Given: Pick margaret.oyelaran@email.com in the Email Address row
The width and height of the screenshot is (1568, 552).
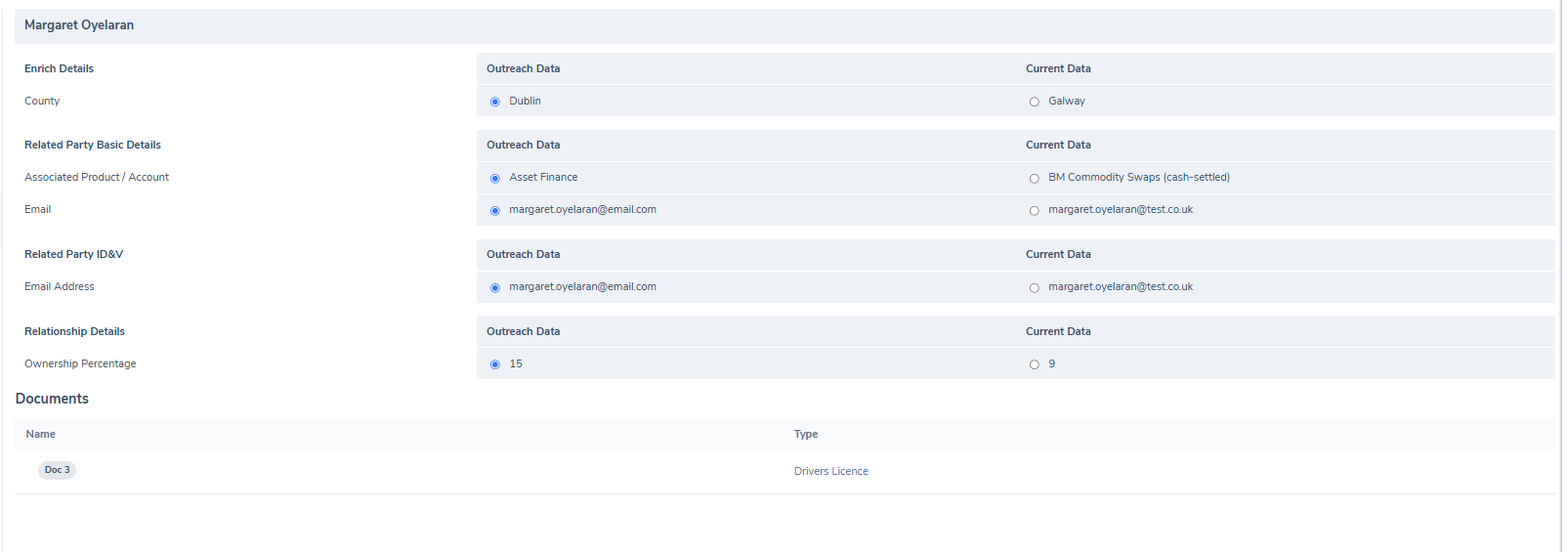Looking at the screenshot, I should pyautogui.click(x=495, y=287).
